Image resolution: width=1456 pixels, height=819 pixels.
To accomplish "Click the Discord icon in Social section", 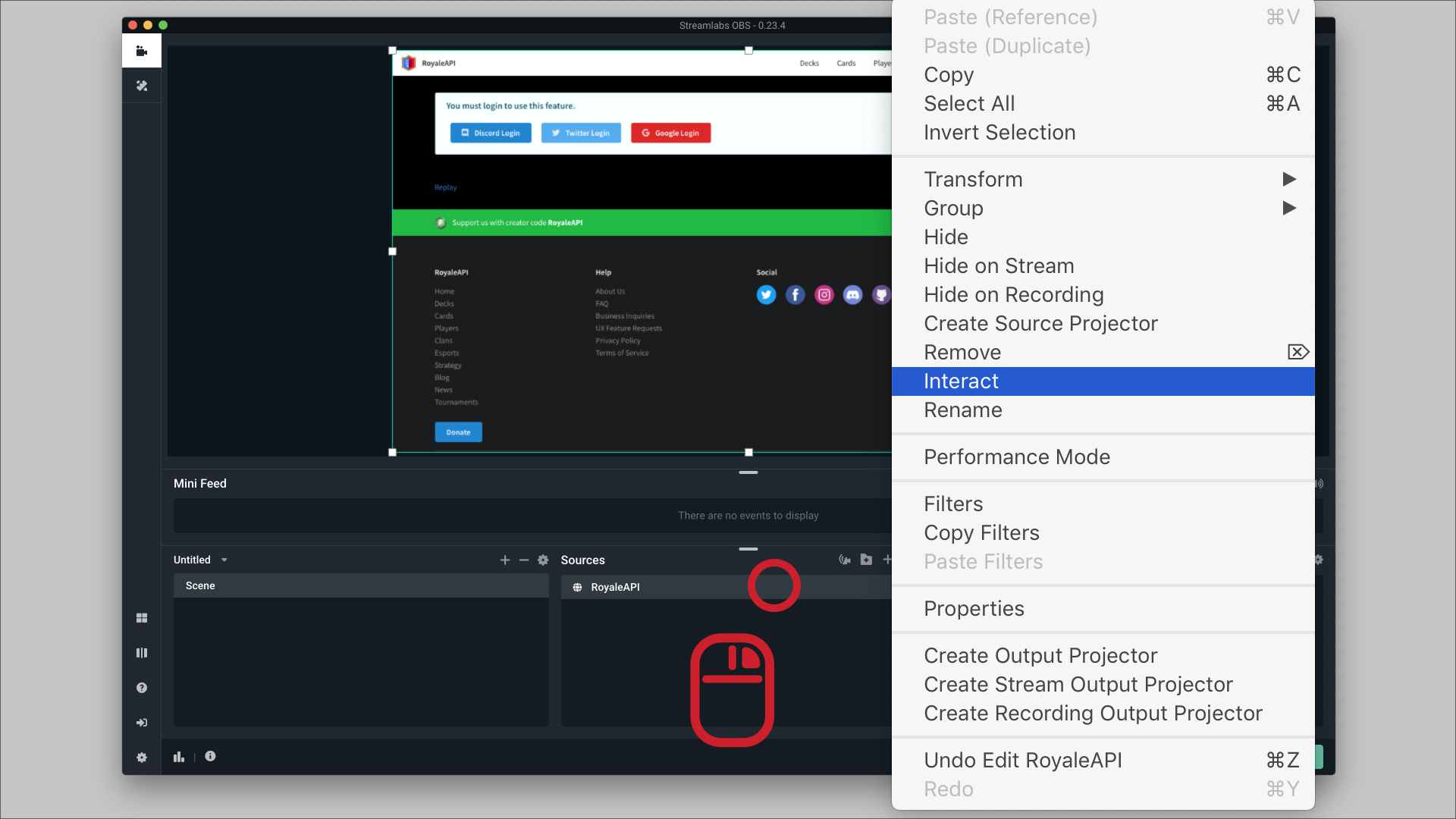I will [852, 295].
